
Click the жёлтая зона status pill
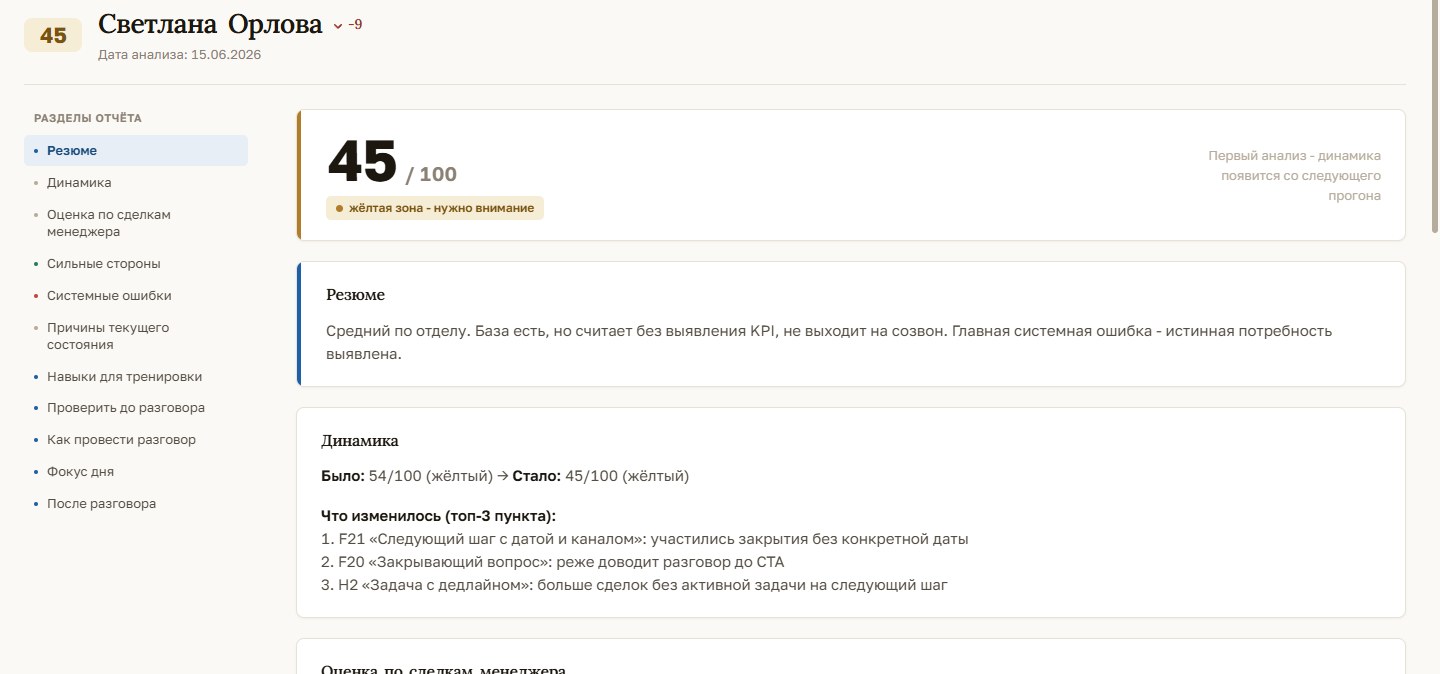[x=435, y=208]
